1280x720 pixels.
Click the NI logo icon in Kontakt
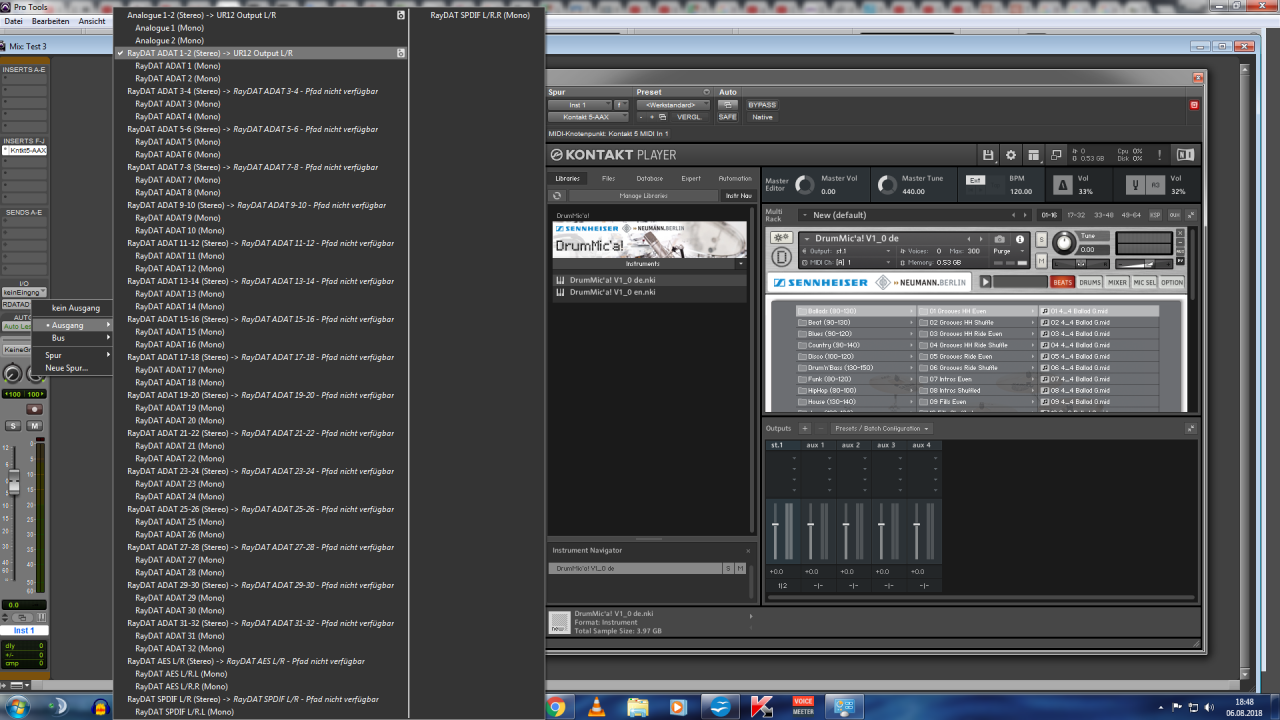(1185, 155)
